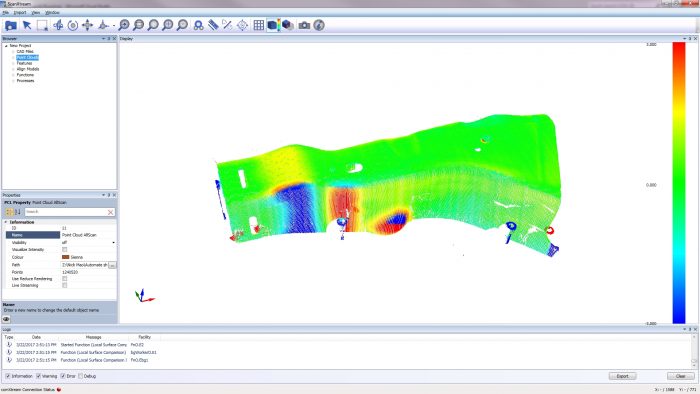
Task: Open the Import menu
Action: [20, 12]
